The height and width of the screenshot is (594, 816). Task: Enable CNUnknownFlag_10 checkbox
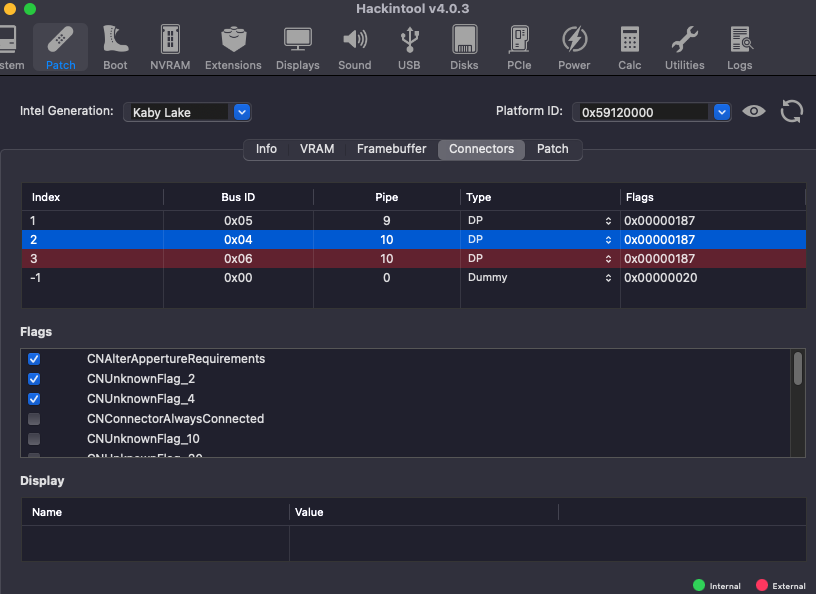coord(34,439)
